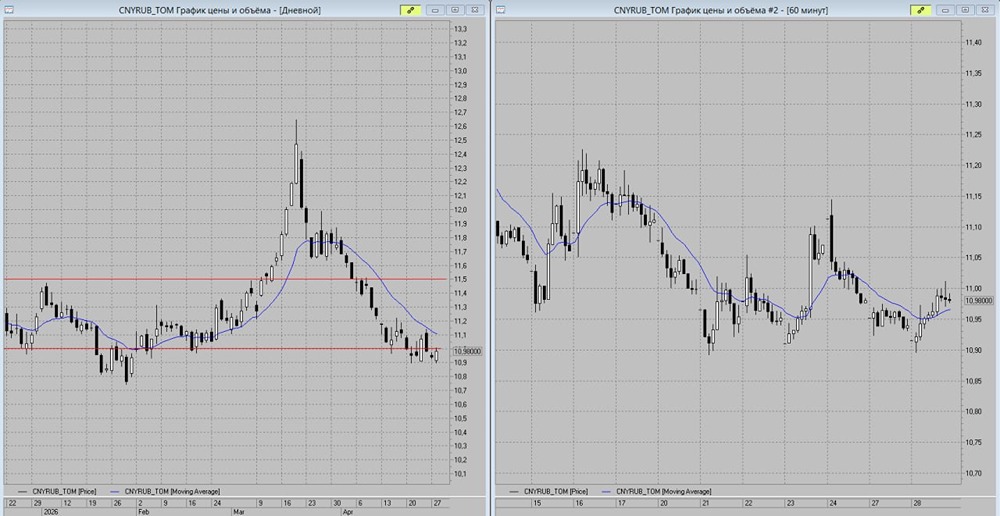Click the 13,3 price axis label on daily chart

[459, 29]
